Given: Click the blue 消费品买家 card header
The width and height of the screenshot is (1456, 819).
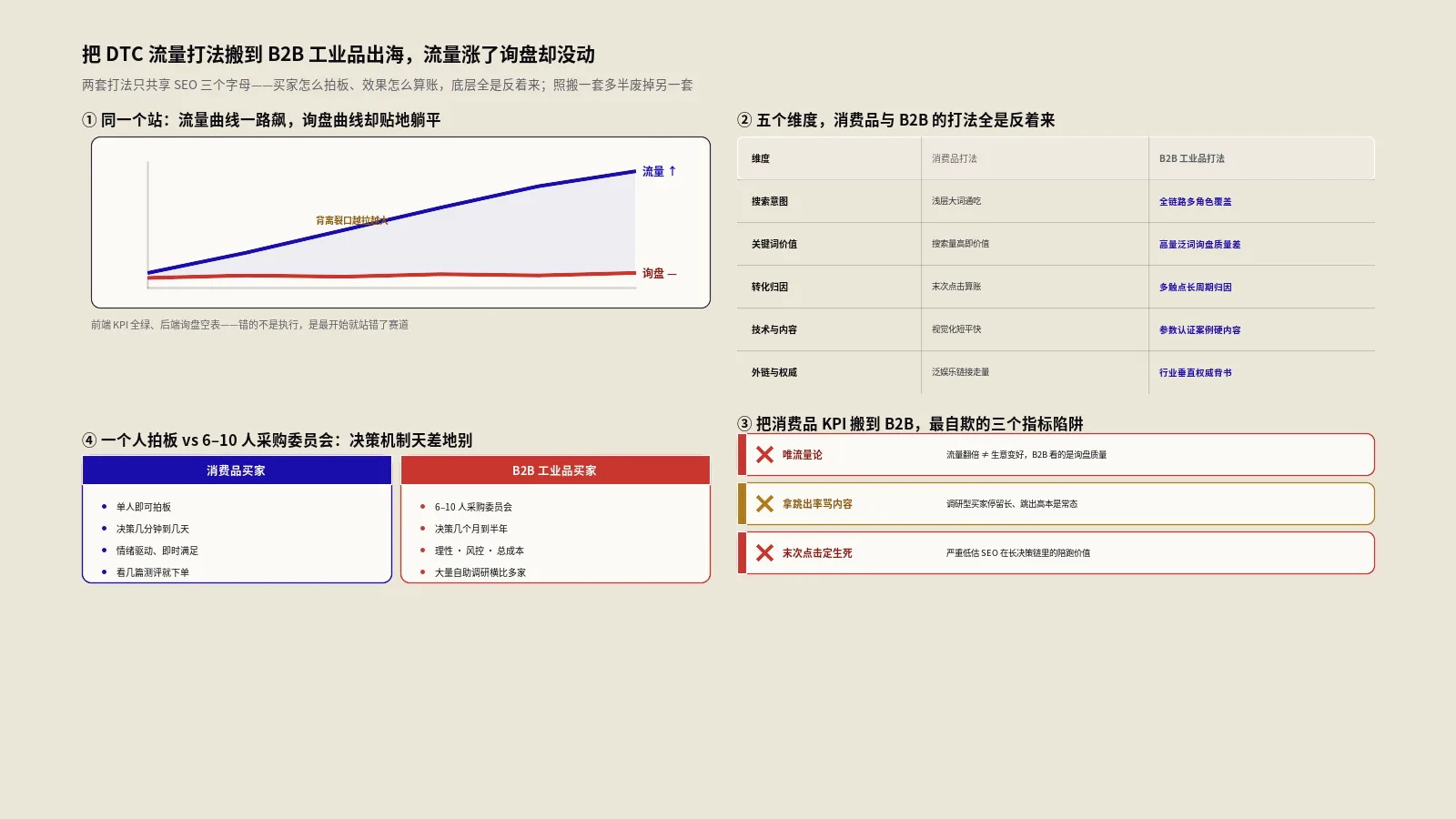Looking at the screenshot, I should click(237, 470).
